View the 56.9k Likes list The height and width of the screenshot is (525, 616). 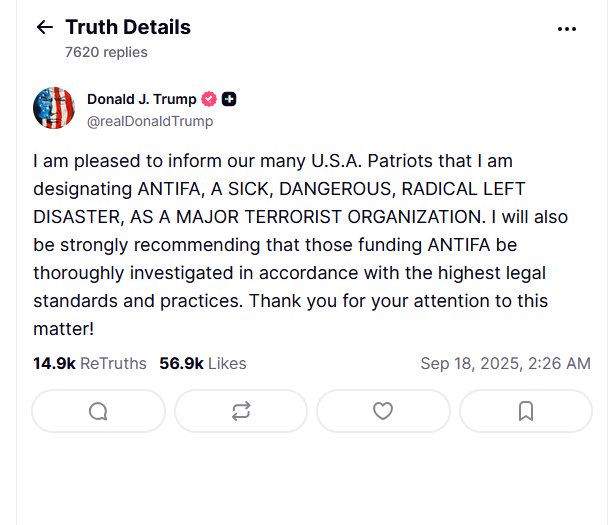coord(202,363)
